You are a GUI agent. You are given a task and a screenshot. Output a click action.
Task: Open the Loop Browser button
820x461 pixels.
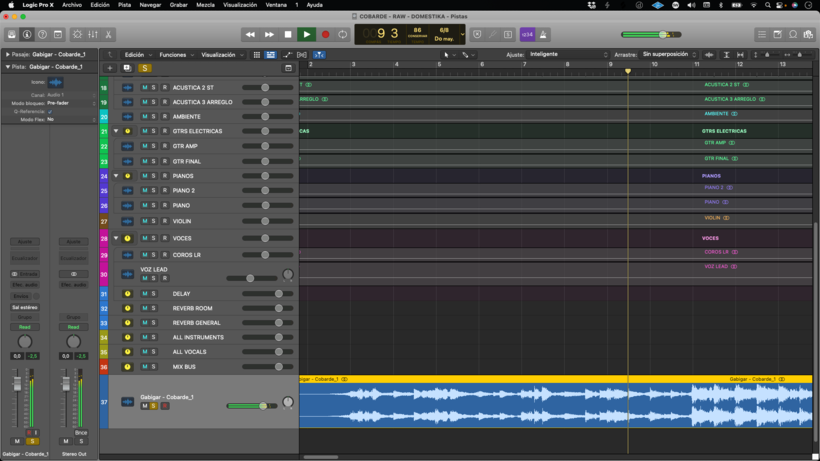pos(793,34)
